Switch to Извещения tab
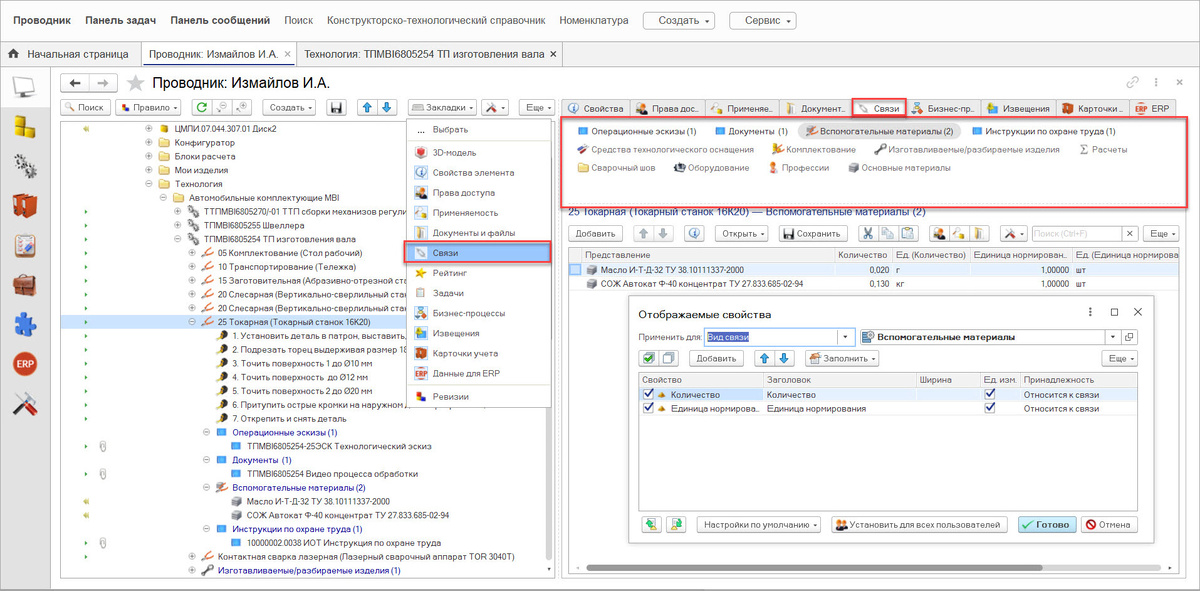Image resolution: width=1200 pixels, height=591 pixels. (1019, 108)
